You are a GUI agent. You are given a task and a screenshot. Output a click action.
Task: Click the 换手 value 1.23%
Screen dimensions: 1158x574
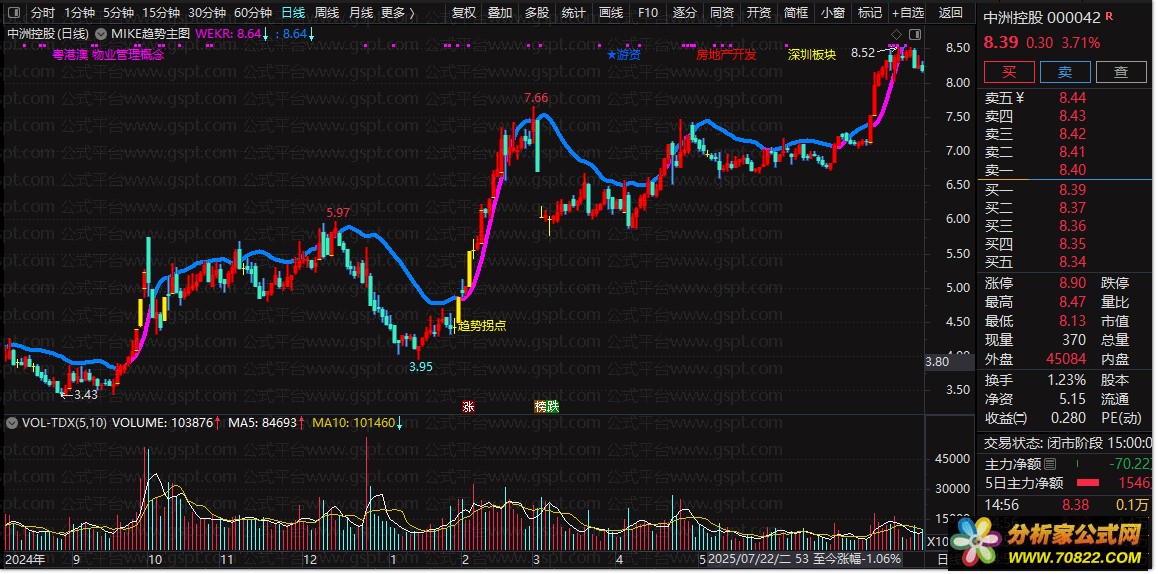click(1066, 380)
